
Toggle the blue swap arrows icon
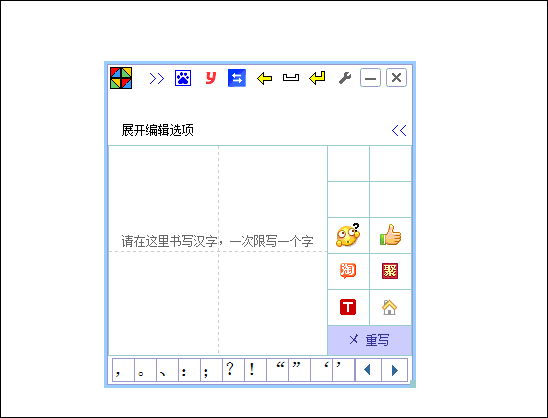(237, 78)
